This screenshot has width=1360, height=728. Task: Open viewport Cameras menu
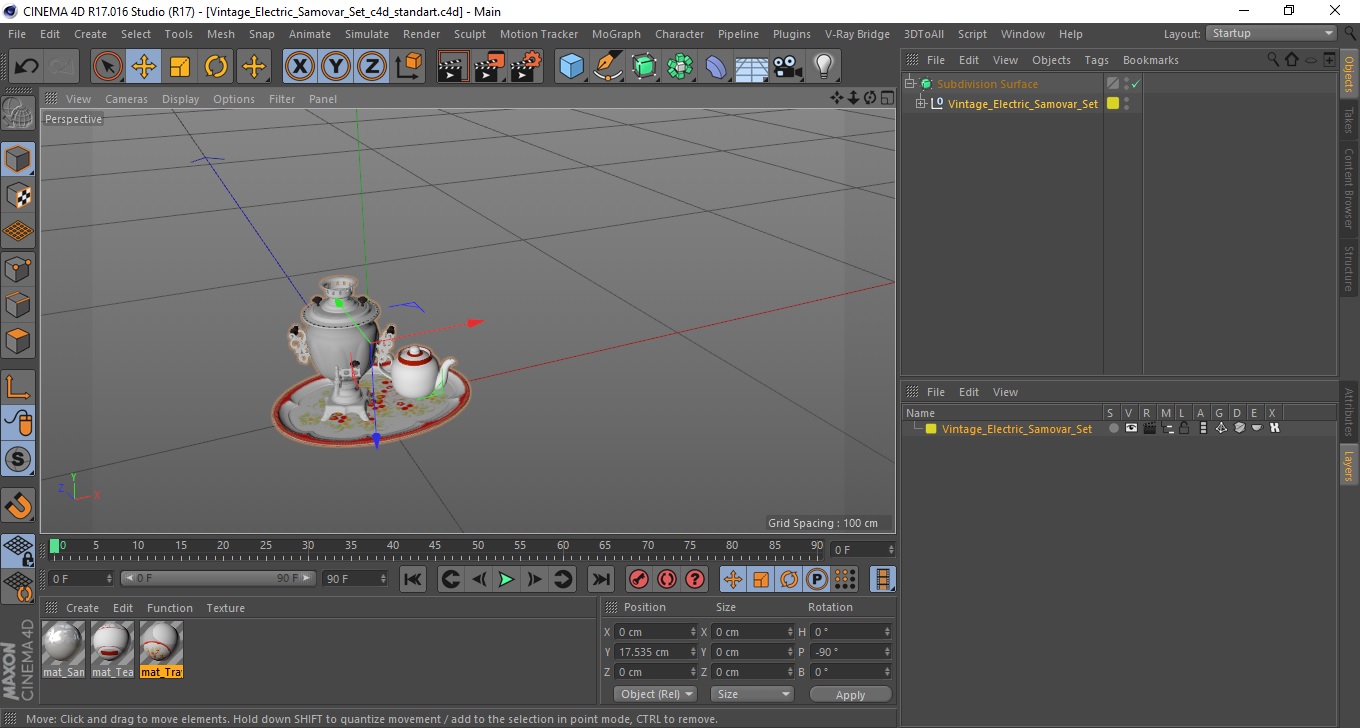tap(126, 99)
